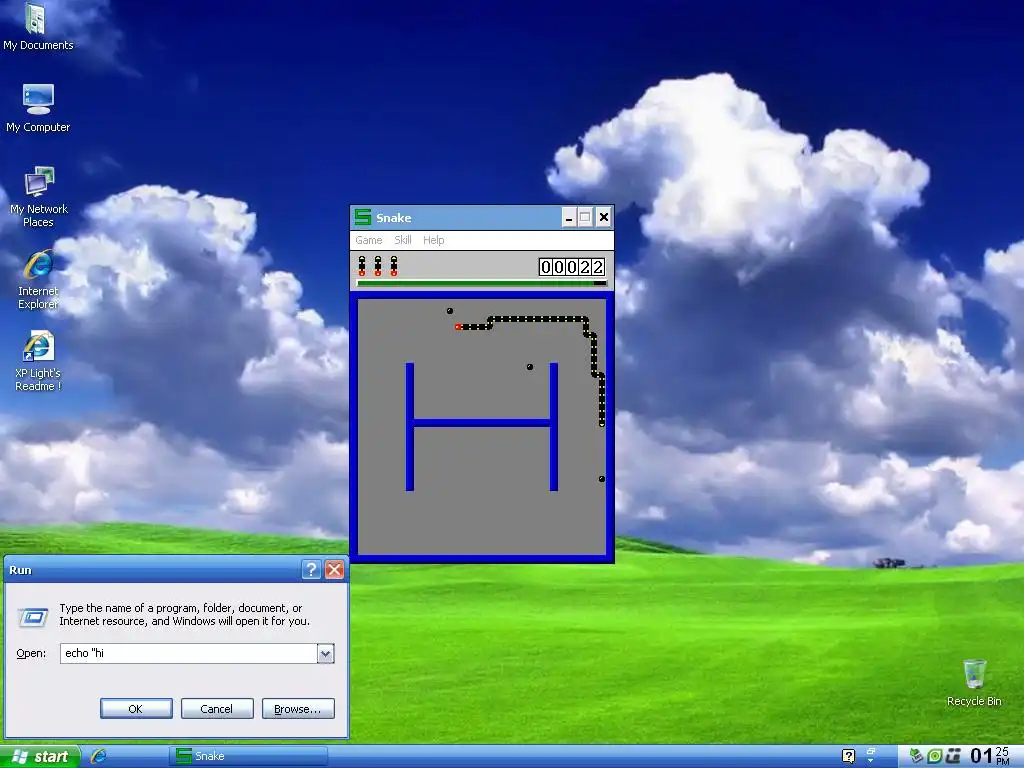Select the My Computer desktop icon

click(38, 108)
